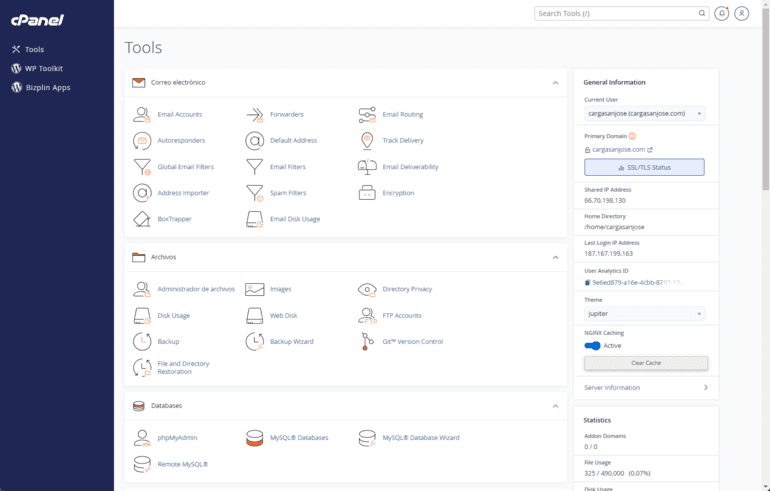Image resolution: width=770 pixels, height=491 pixels.
Task: Click the notifications bell icon
Action: [x=721, y=14]
